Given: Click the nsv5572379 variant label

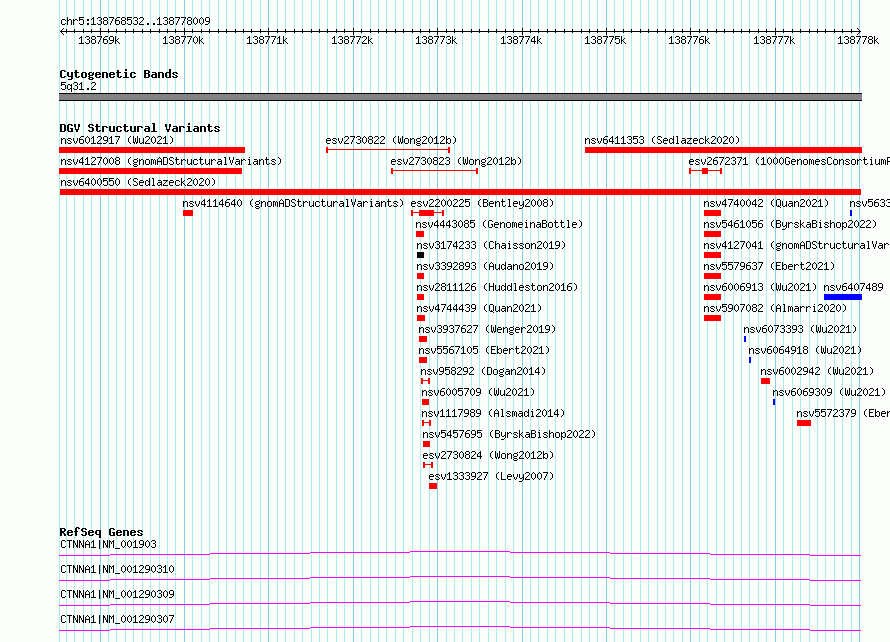Looking at the screenshot, I should [843, 413].
